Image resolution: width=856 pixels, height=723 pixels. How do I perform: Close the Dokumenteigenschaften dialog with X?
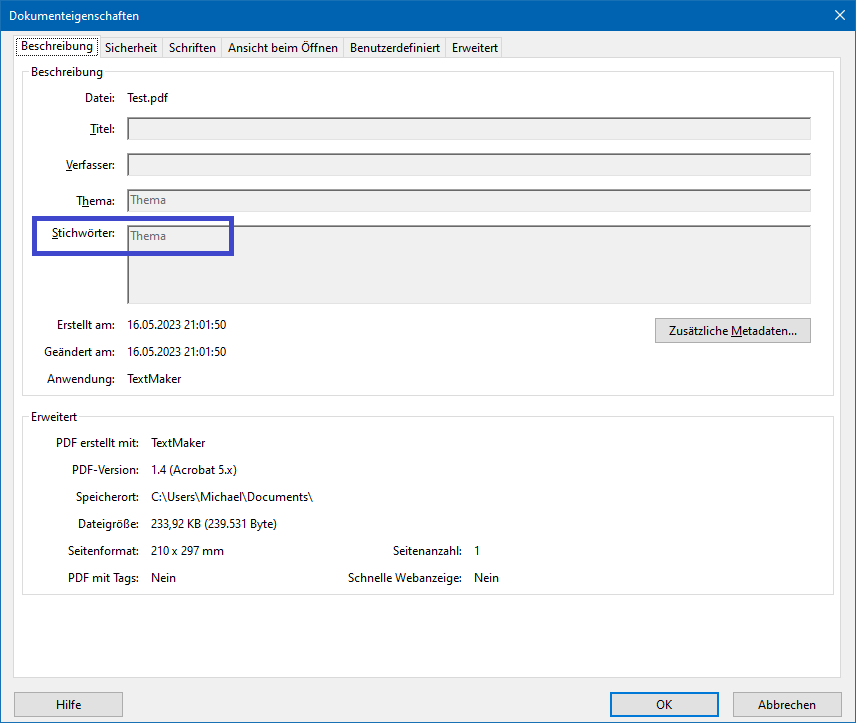click(839, 15)
